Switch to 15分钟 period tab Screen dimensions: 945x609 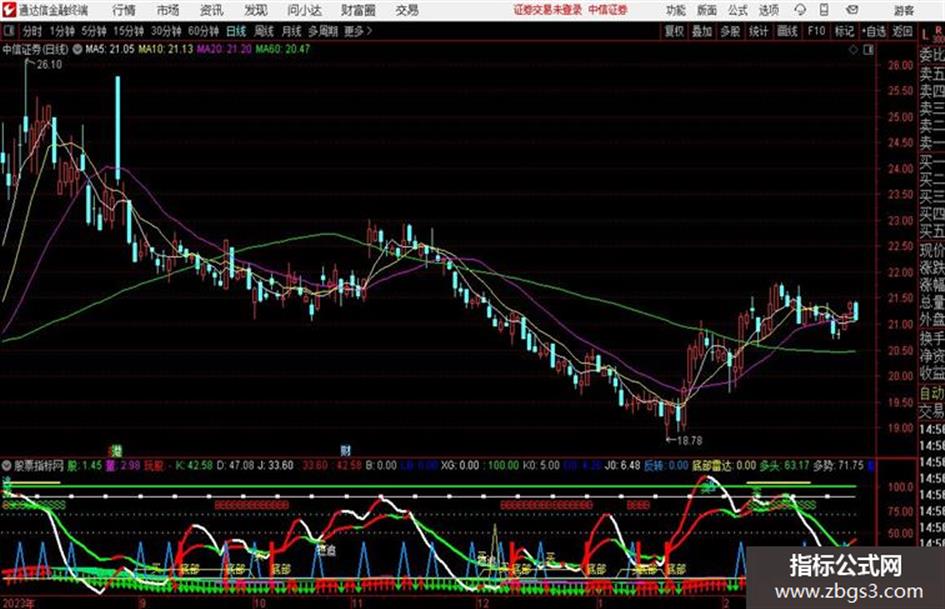pos(128,31)
